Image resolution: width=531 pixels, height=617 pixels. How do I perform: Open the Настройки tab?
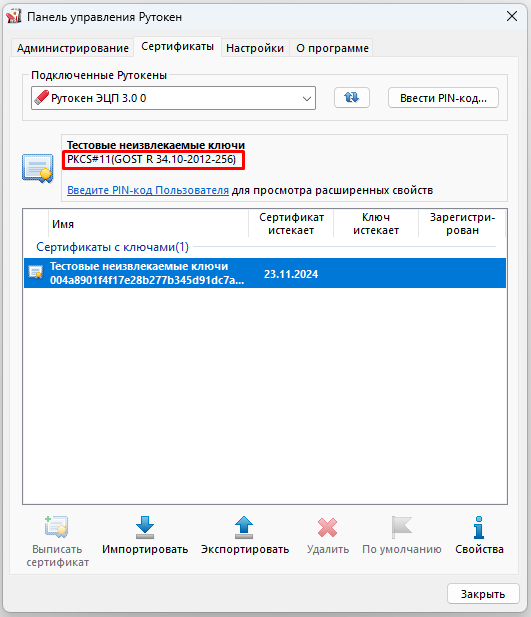[x=255, y=48]
